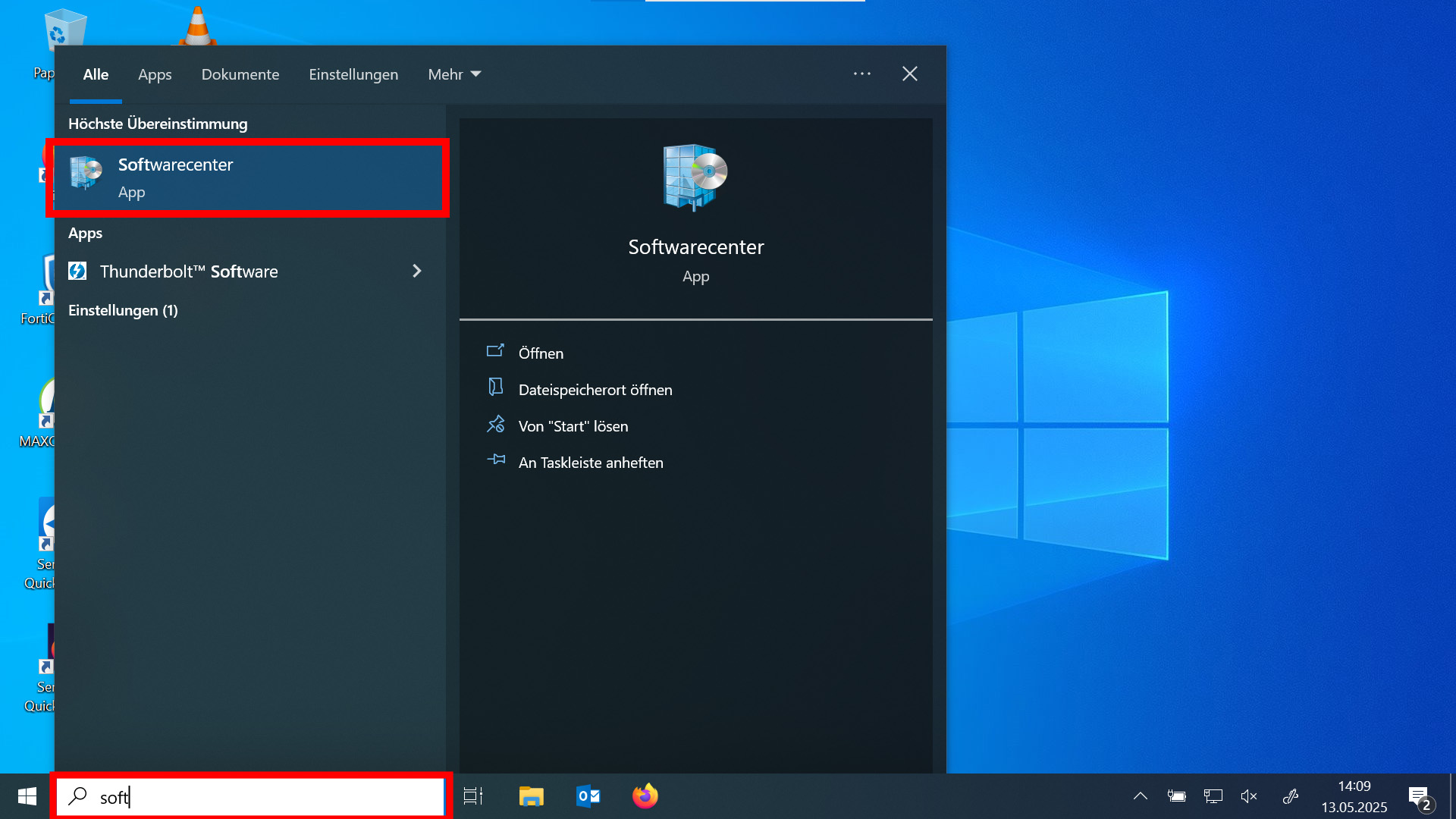Screen dimensions: 1456x819
Task: Expand the Thunderbolt Software result
Action: pos(417,271)
